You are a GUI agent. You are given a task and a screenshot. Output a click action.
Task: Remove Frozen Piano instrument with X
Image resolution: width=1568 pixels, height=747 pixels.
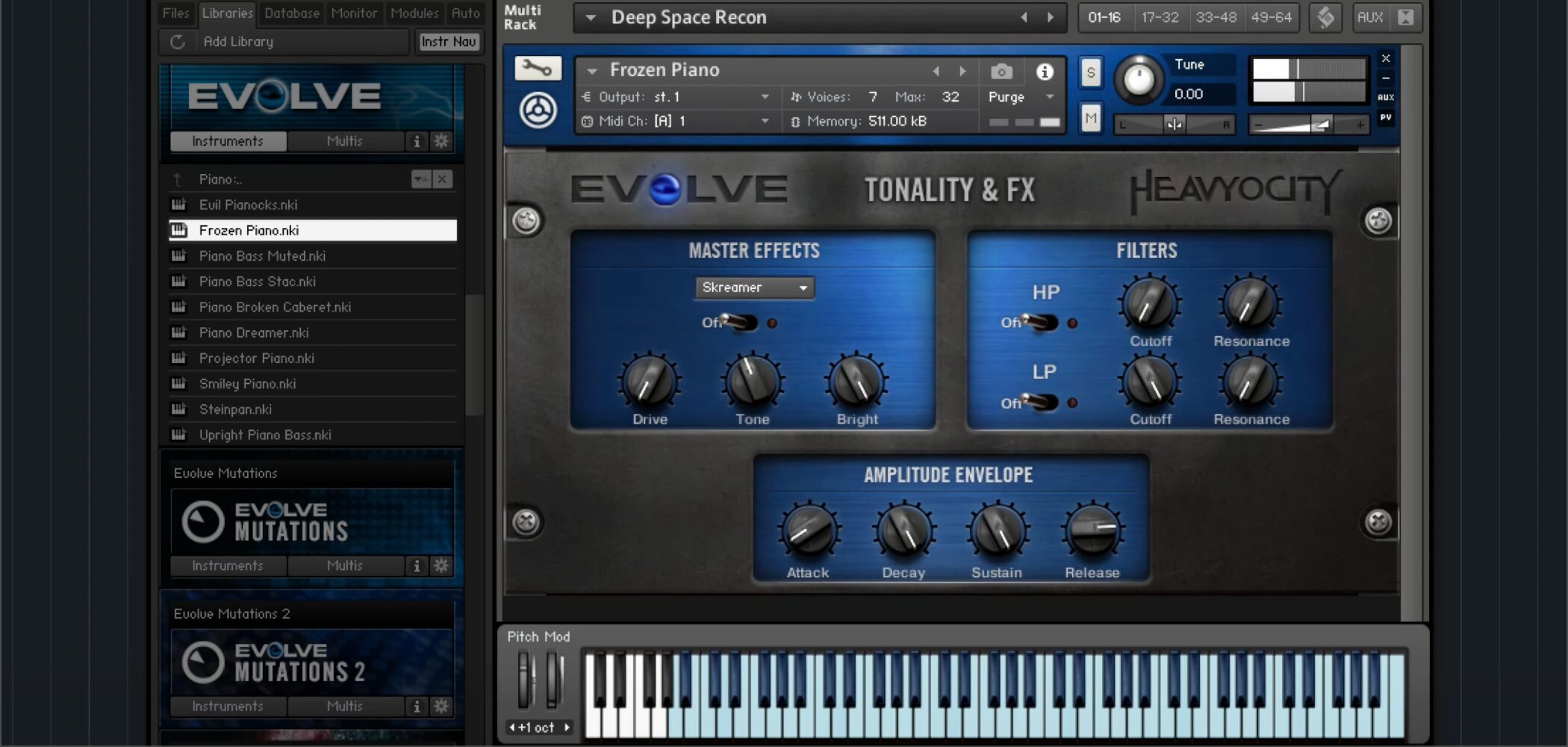(x=1386, y=58)
